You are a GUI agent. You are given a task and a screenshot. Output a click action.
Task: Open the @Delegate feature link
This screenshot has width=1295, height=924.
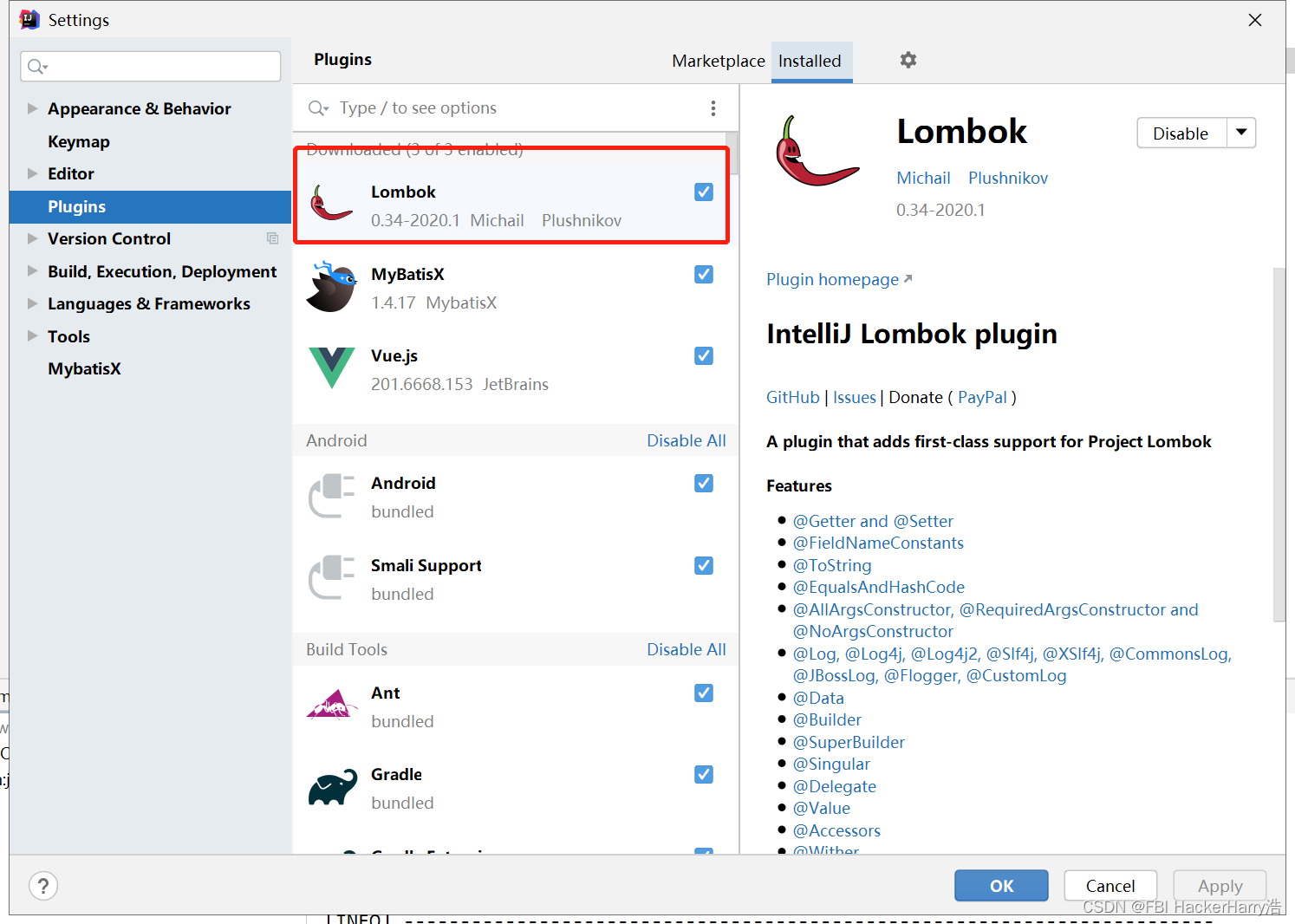tap(835, 786)
